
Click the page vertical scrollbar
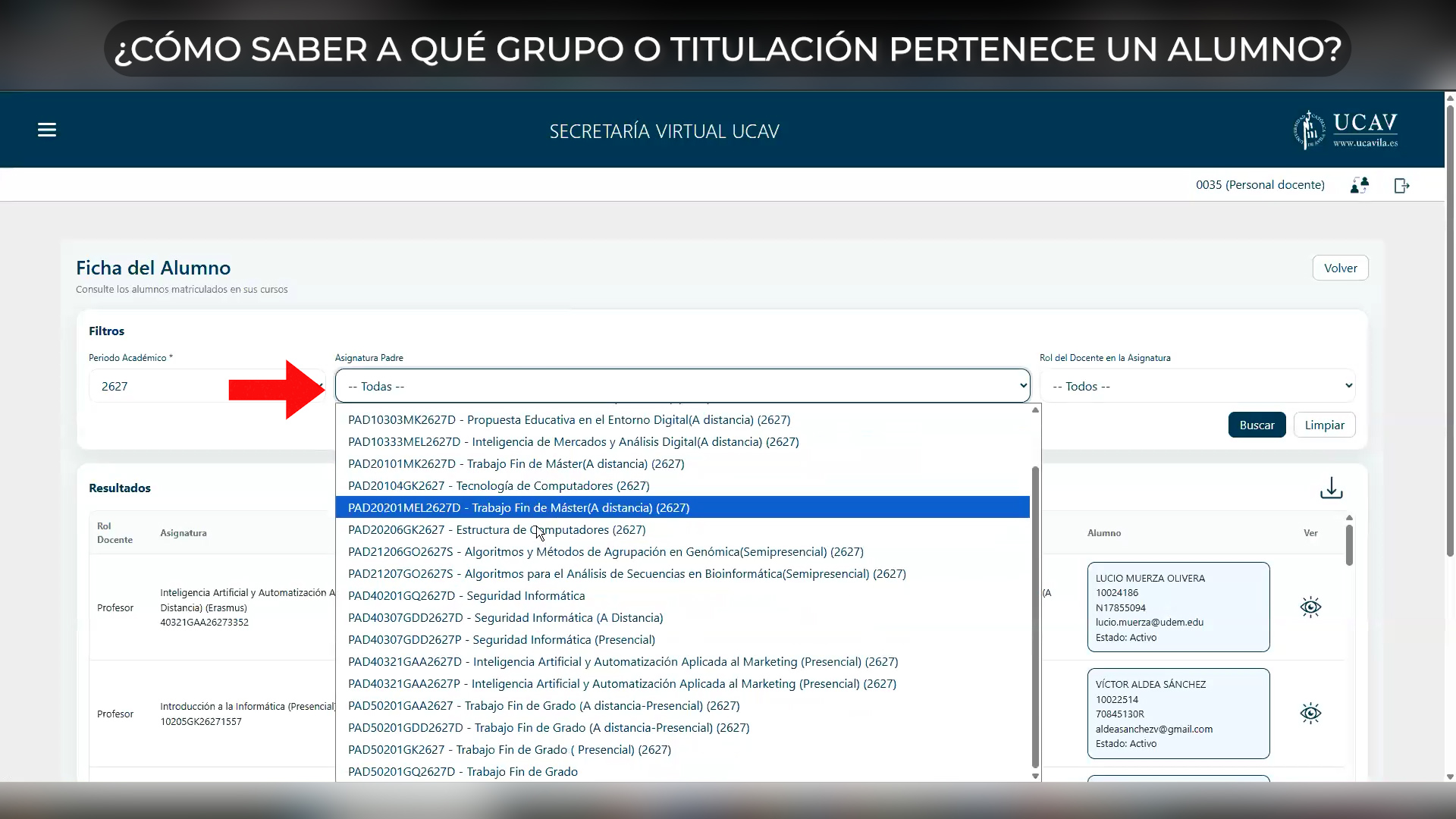click(x=1450, y=330)
